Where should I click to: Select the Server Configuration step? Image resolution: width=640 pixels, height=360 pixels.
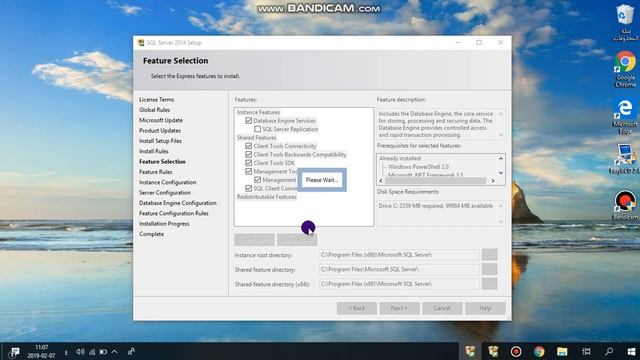coord(165,193)
